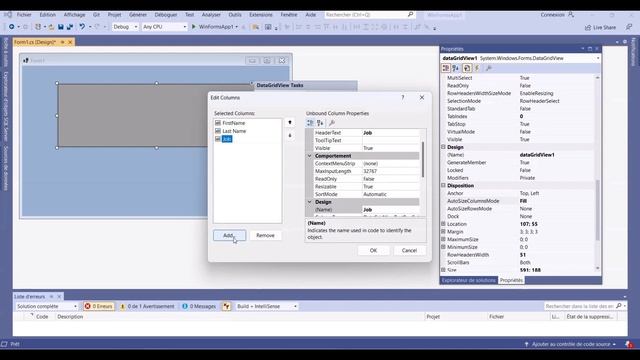Open the Déboguer menu

166,15
